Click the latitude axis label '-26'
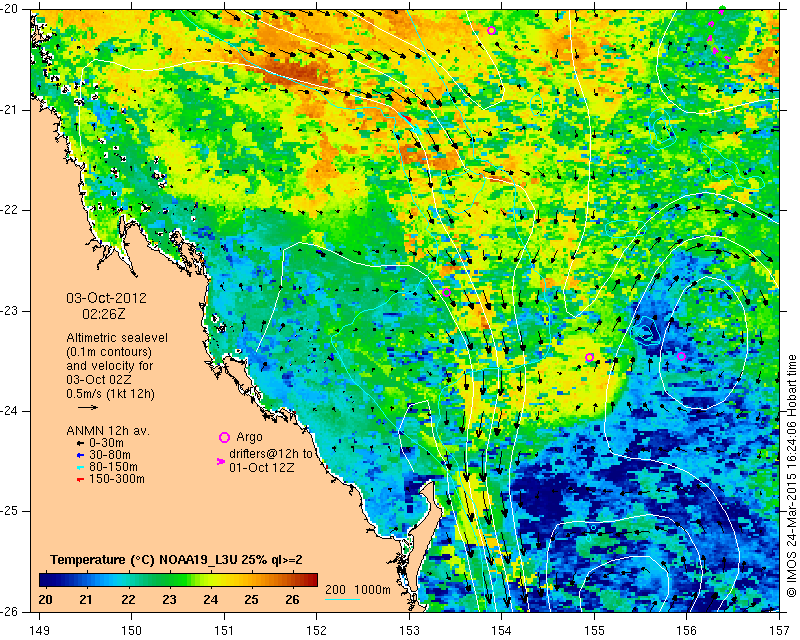The height and width of the screenshot is (640, 800). pyautogui.click(x=9, y=612)
